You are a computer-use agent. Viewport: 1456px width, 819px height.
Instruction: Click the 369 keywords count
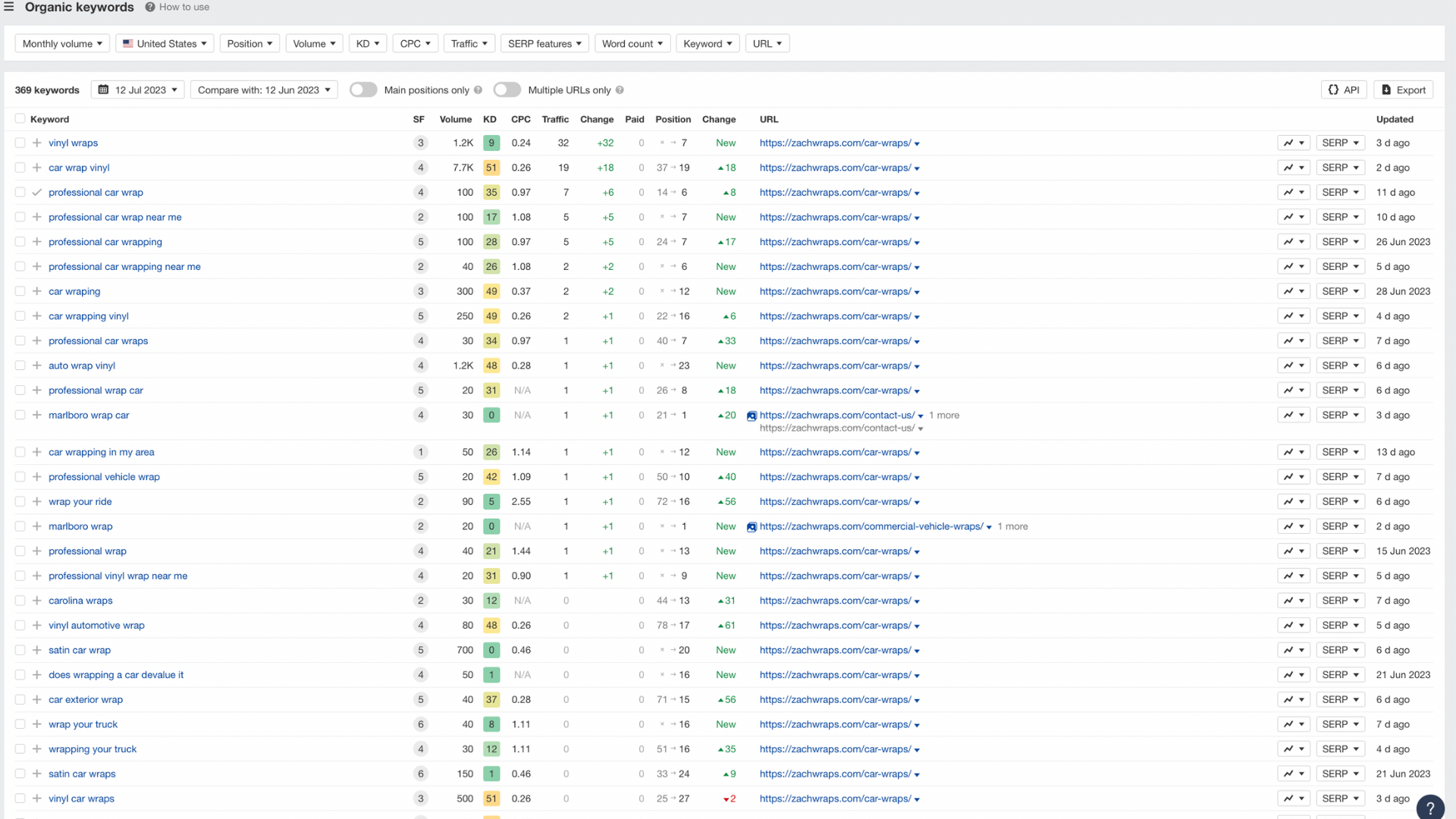point(47,89)
